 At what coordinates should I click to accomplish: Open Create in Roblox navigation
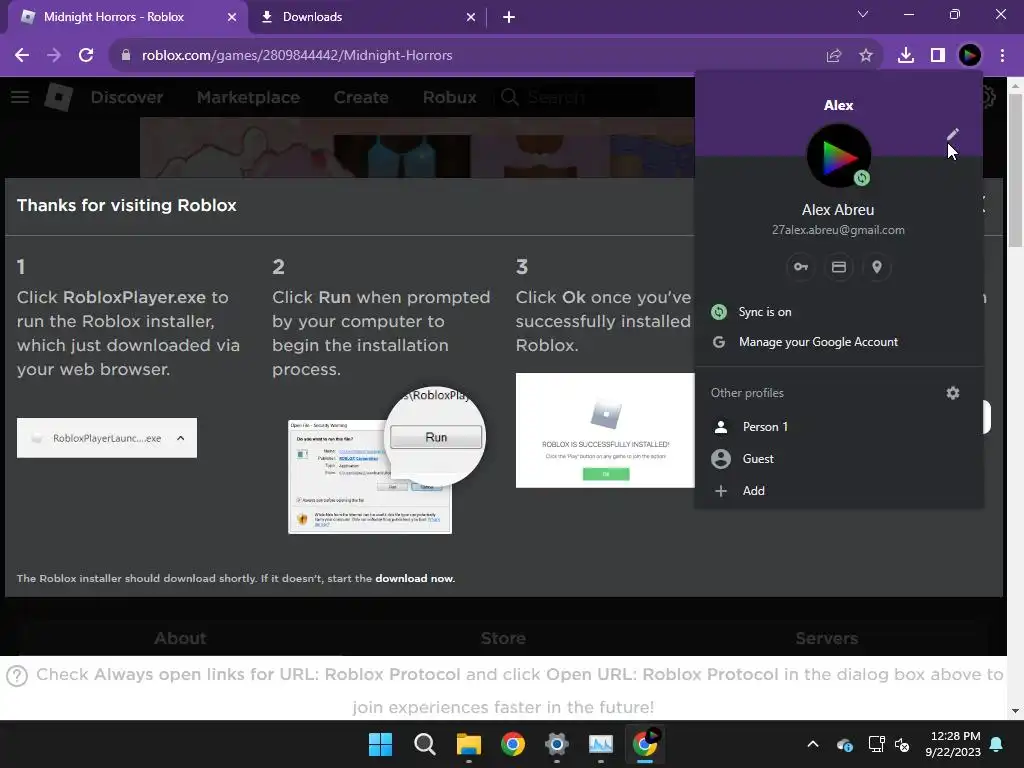361,97
